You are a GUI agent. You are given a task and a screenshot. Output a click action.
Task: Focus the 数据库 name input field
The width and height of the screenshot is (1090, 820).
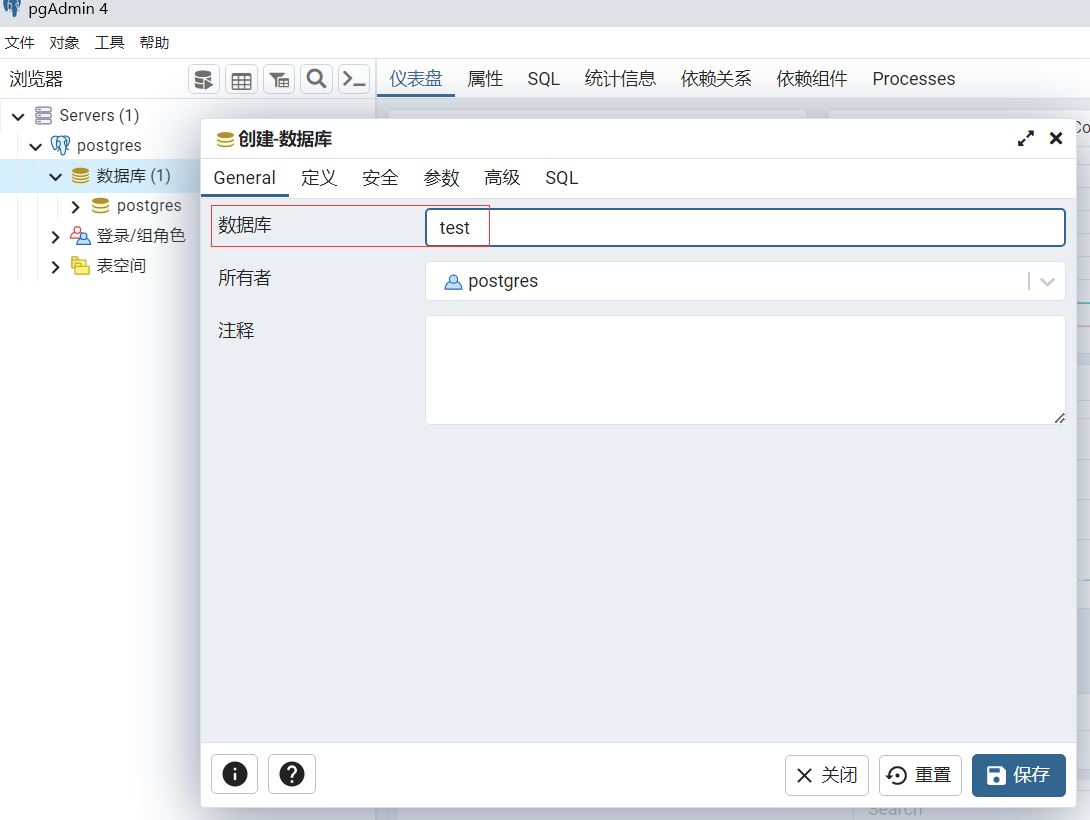tap(745, 227)
